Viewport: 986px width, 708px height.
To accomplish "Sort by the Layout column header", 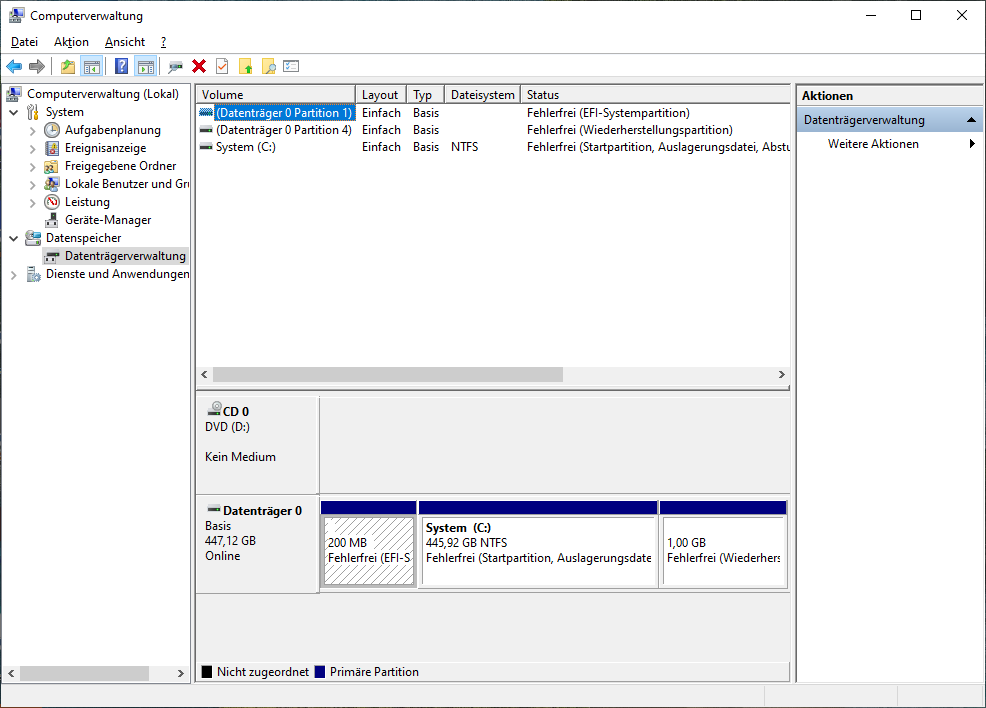I will pos(380,94).
